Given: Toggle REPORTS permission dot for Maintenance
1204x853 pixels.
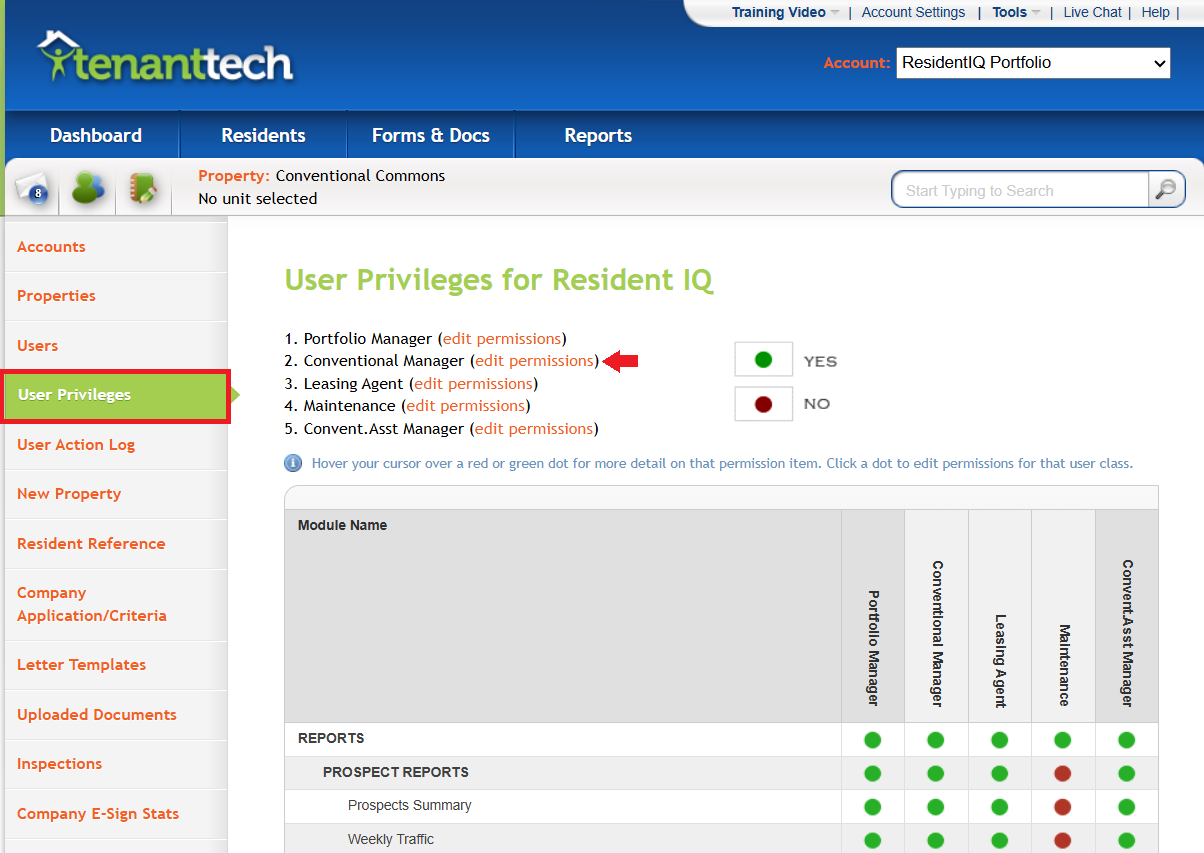Looking at the screenshot, I should tap(1062, 740).
